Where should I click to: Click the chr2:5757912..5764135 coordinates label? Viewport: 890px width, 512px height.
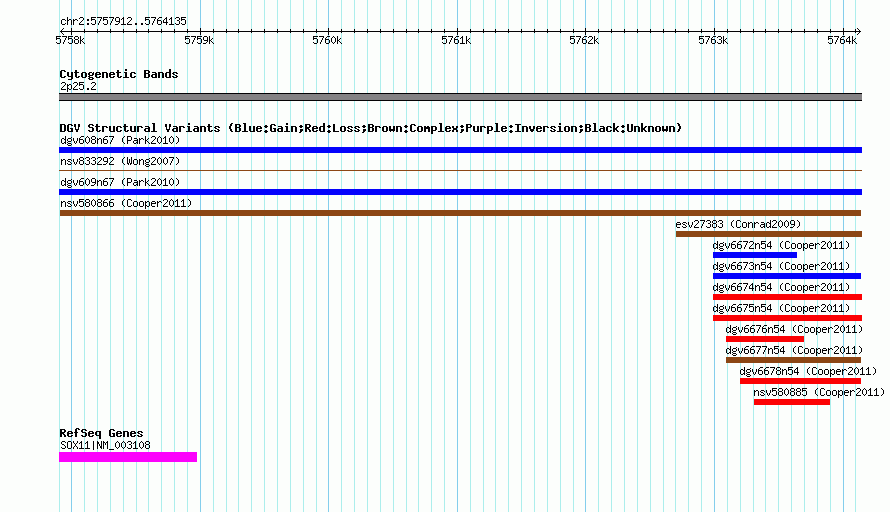pyautogui.click(x=123, y=21)
